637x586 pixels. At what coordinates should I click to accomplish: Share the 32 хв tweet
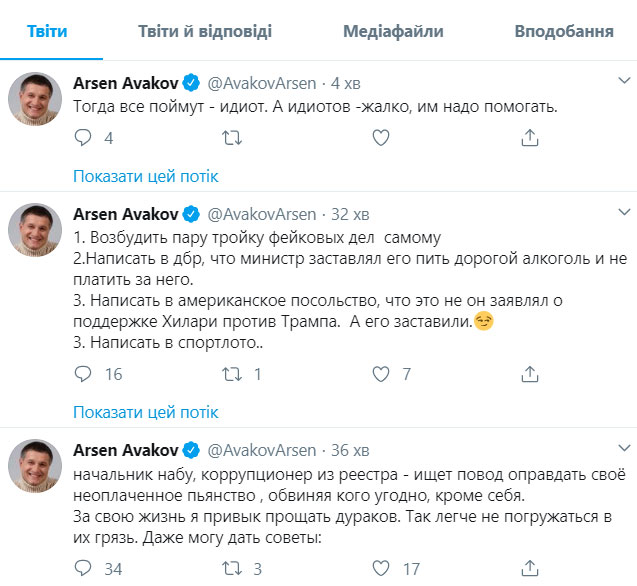(529, 375)
